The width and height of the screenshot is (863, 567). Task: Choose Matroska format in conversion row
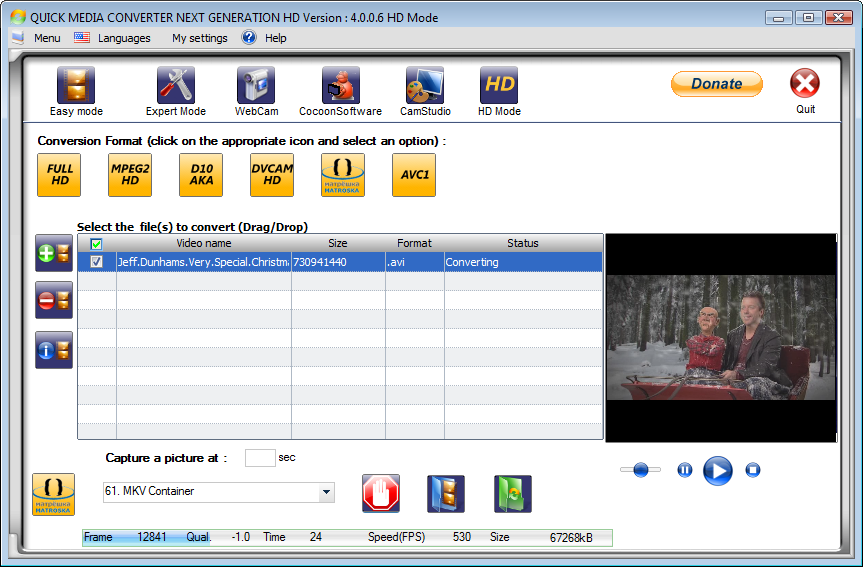(x=343, y=175)
